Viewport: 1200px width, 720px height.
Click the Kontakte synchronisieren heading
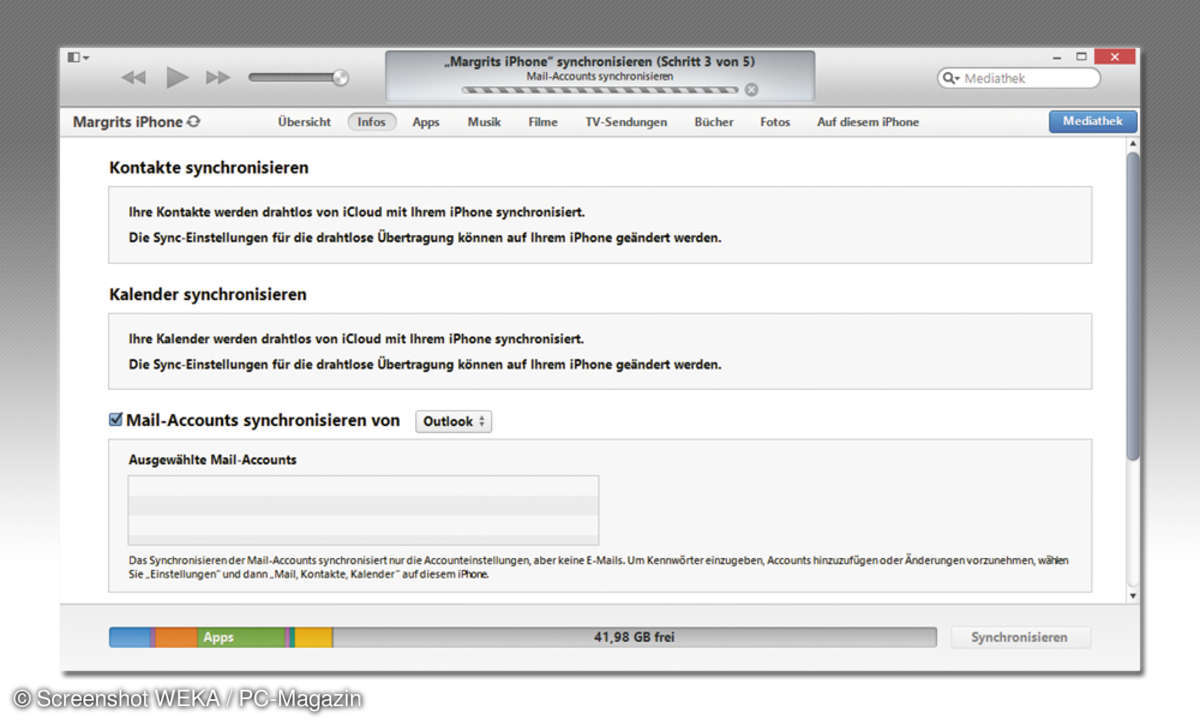tap(209, 168)
